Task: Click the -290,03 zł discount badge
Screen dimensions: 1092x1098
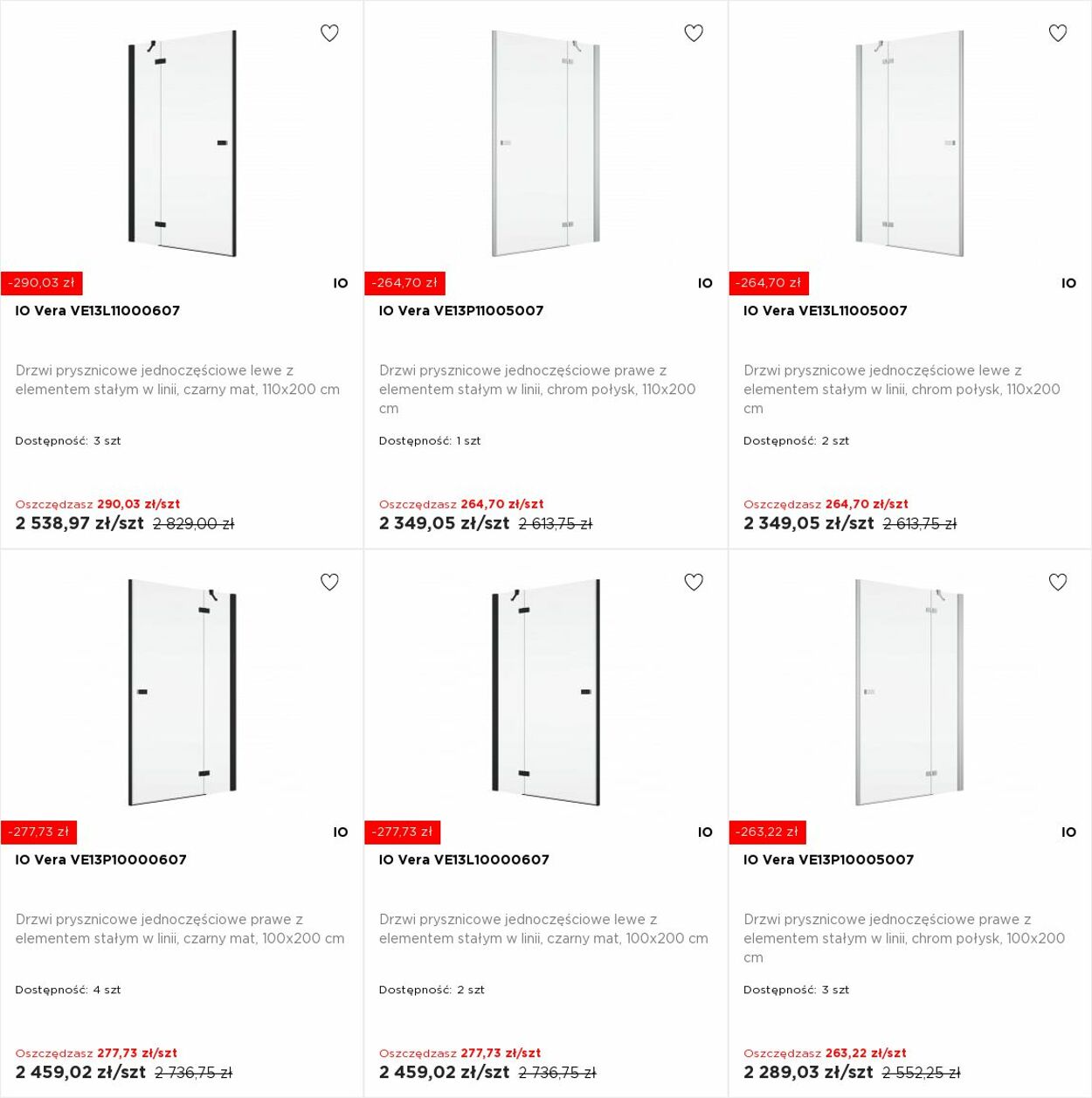Action: click(41, 283)
